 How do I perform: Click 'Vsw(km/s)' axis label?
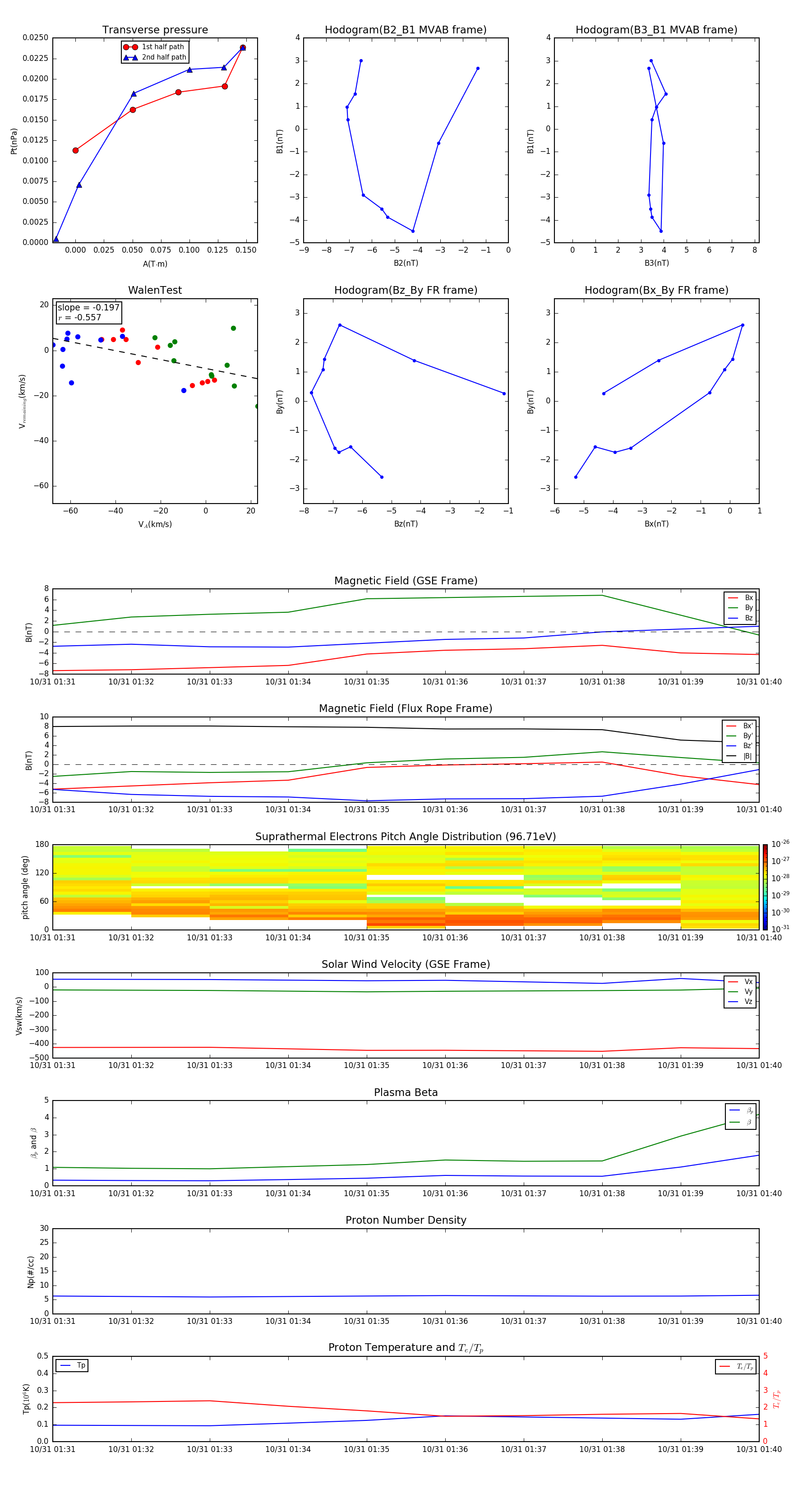click(19, 1016)
